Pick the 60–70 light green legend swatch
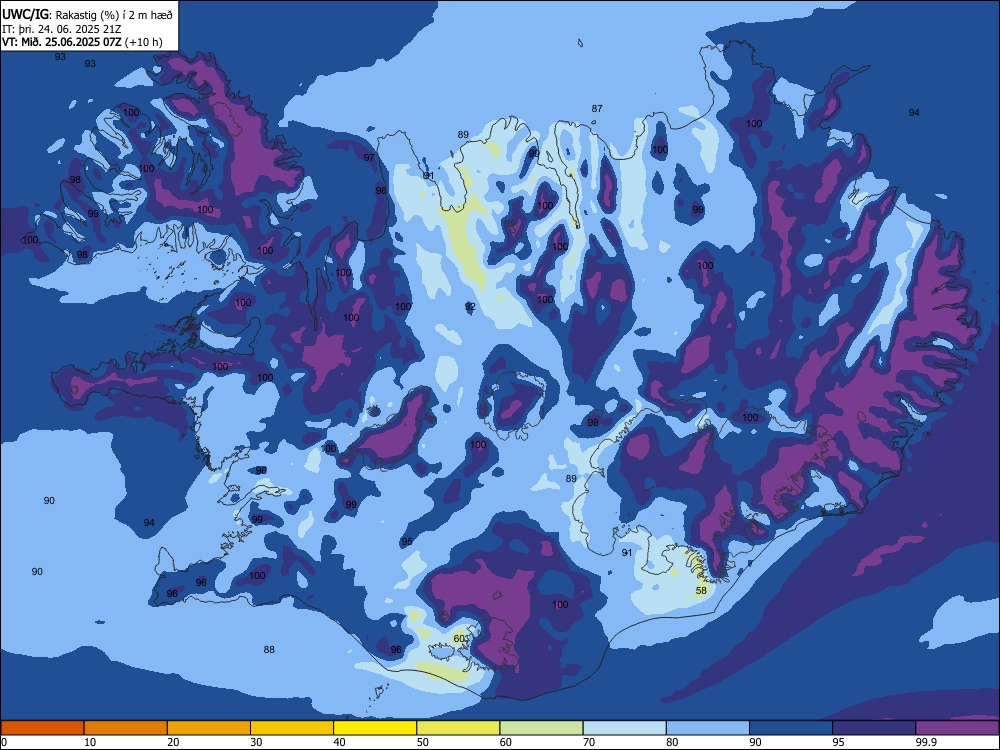The height and width of the screenshot is (750, 1000). click(541, 728)
